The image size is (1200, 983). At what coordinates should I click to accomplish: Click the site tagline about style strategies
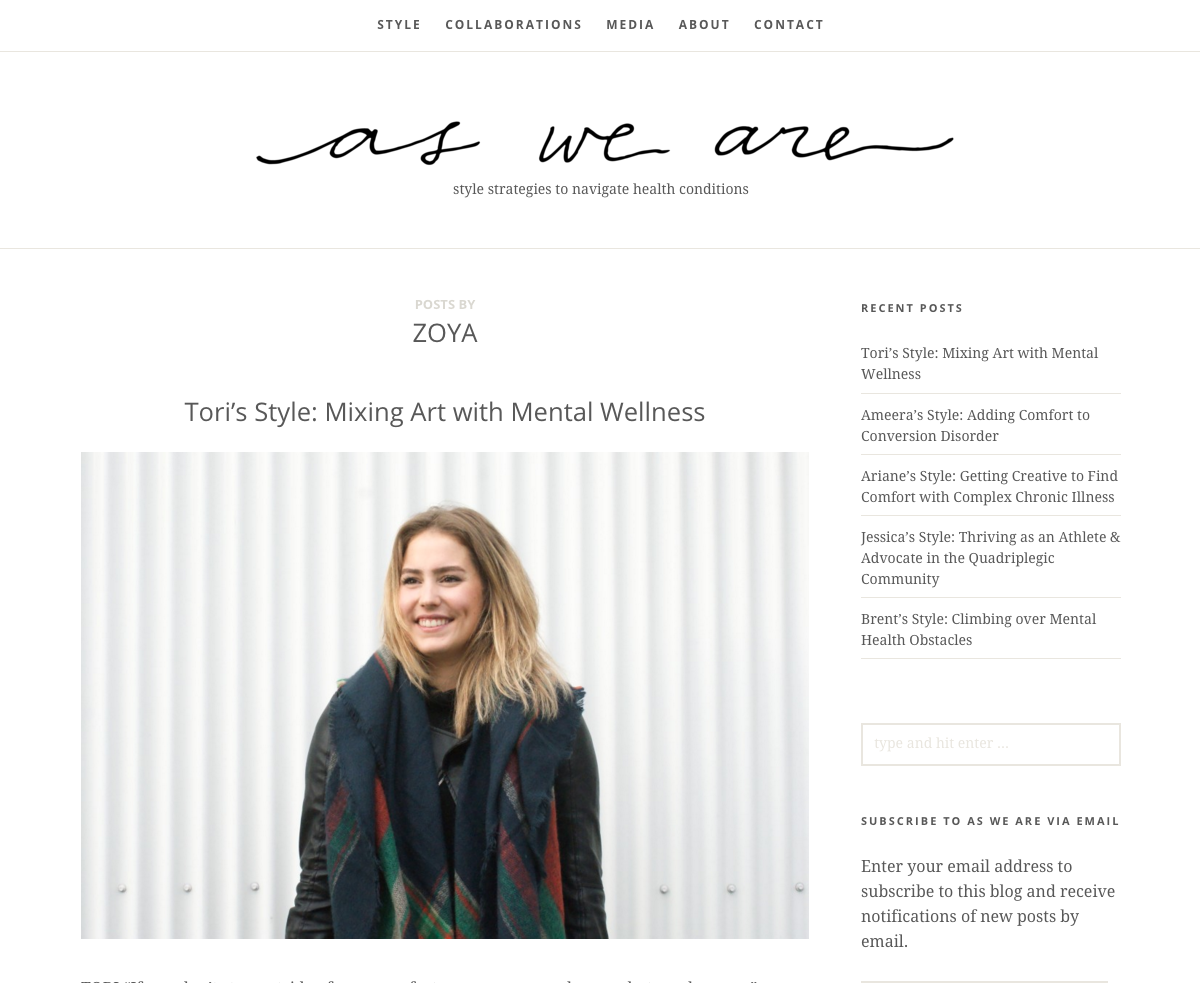(600, 189)
